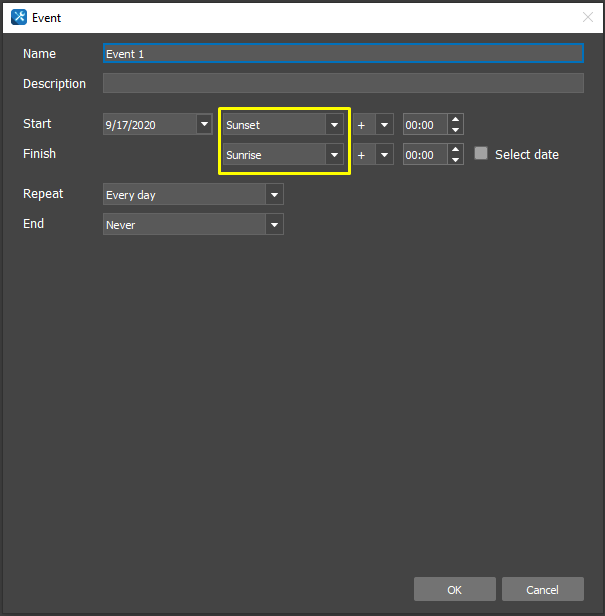Expand the Repeat dropdown showing Every day
This screenshot has width=605, height=616.
pyautogui.click(x=273, y=195)
